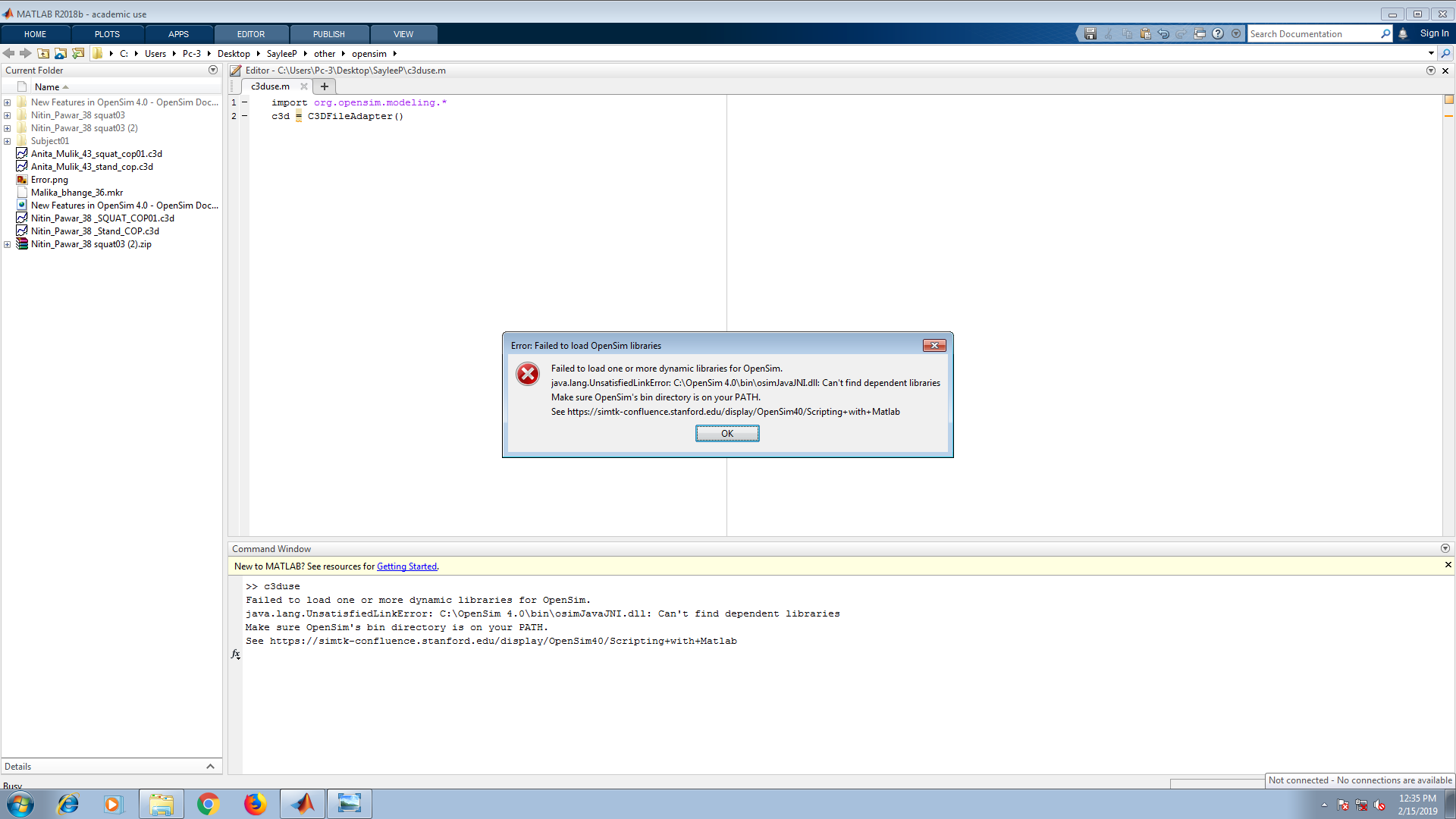Screen dimensions: 1456x819
Task: Click the Paste clipboard icon
Action: [x=1145, y=34]
